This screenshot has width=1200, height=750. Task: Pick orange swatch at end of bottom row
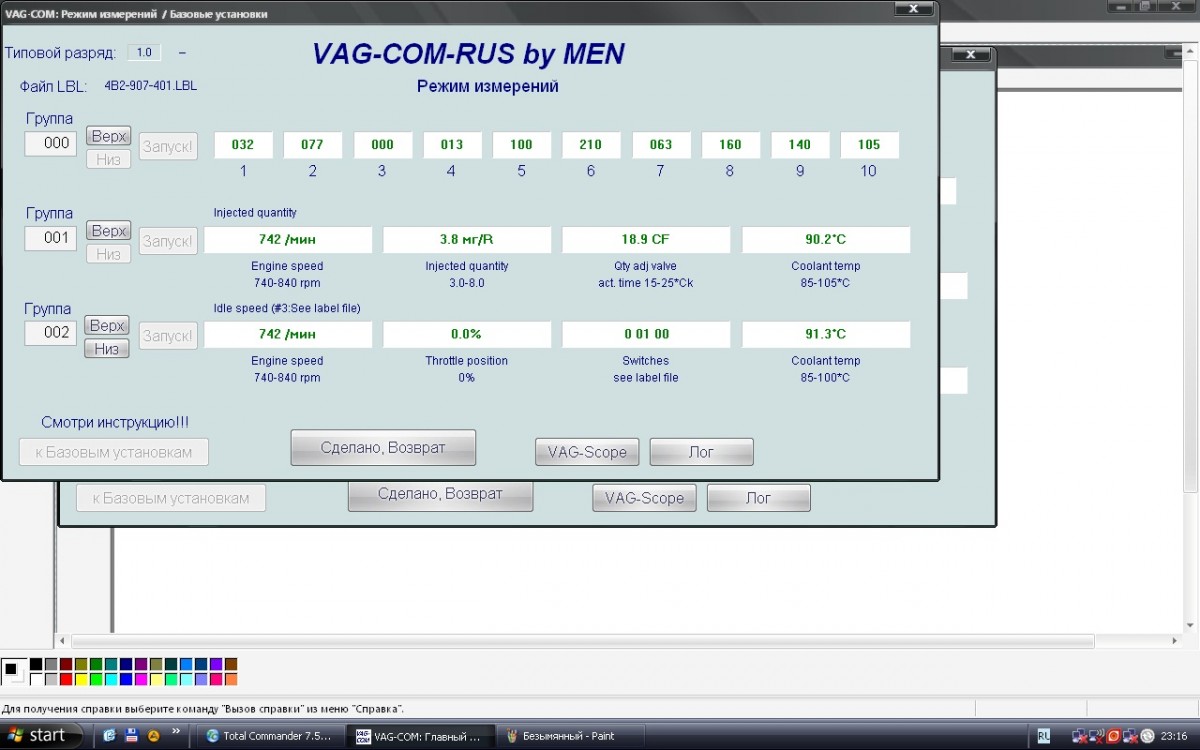231,679
